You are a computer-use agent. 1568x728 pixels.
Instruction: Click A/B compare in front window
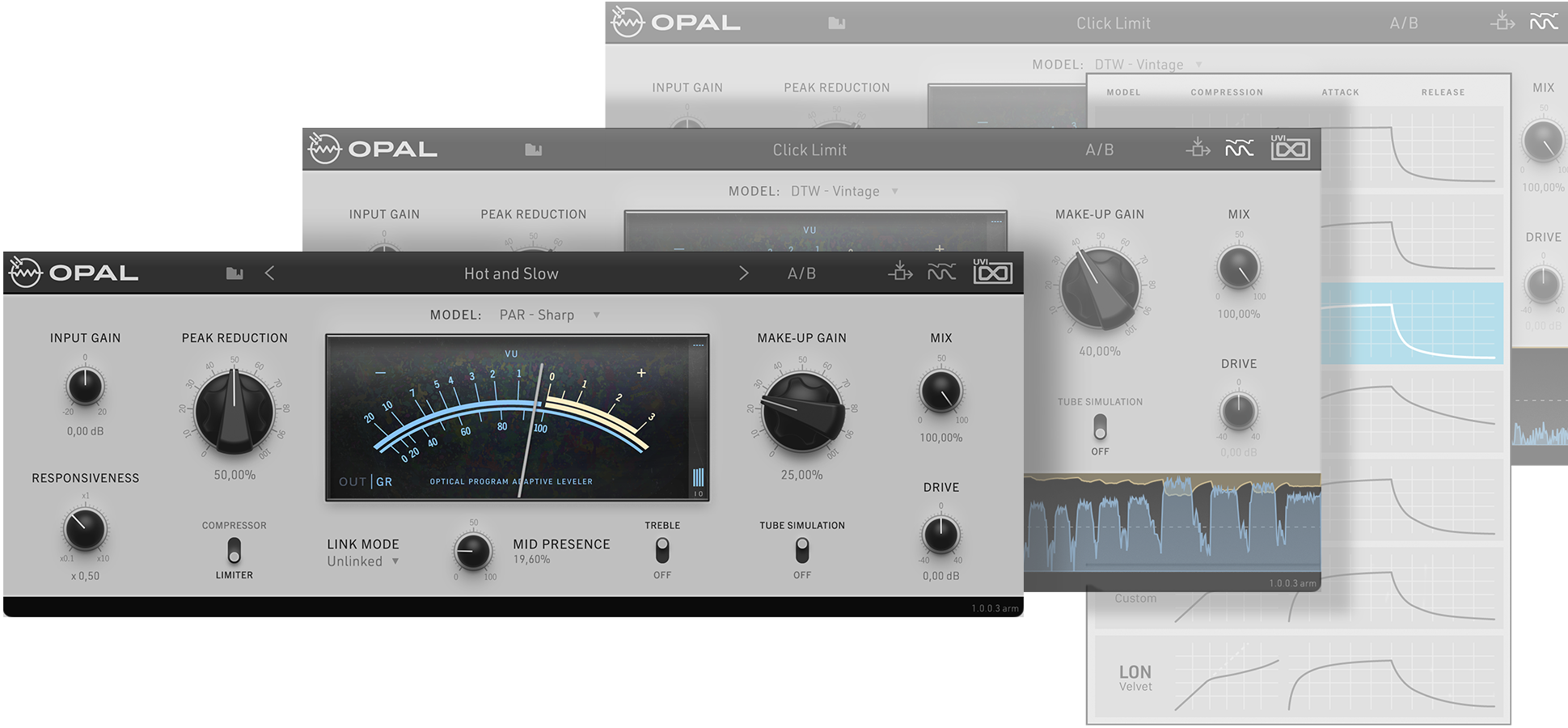point(801,273)
